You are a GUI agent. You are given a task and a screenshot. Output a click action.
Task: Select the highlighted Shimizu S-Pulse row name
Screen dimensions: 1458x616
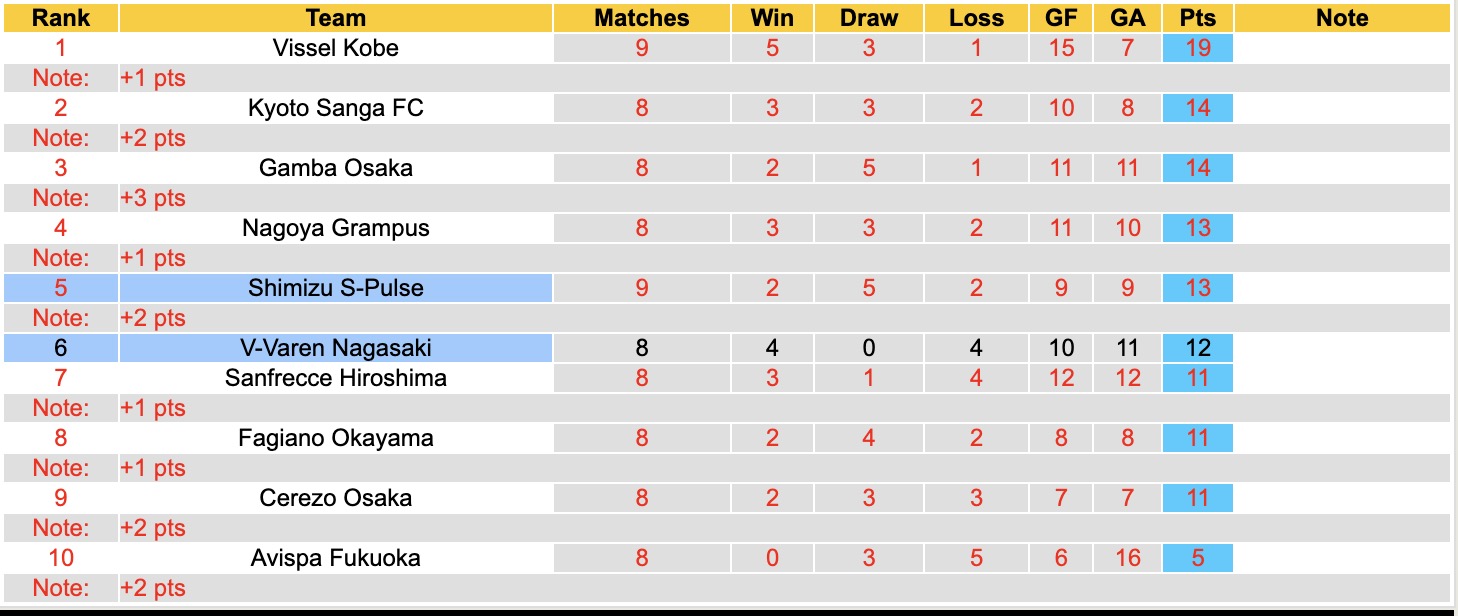(335, 288)
